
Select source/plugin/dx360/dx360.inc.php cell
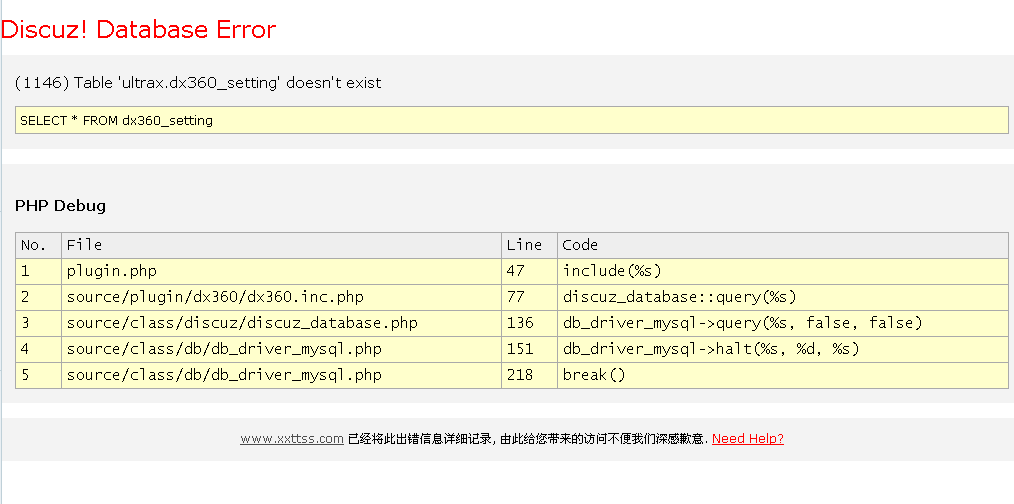[x=281, y=297]
